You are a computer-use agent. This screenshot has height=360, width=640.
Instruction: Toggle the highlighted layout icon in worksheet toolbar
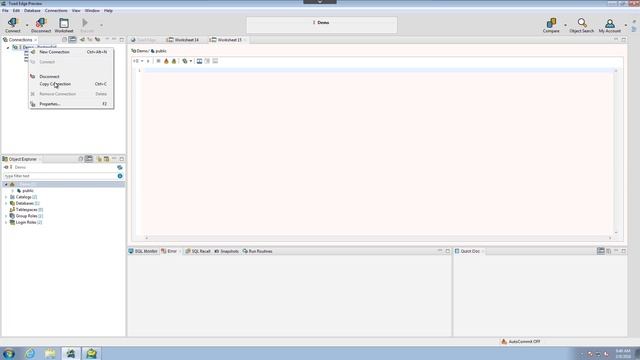click(x=199, y=61)
